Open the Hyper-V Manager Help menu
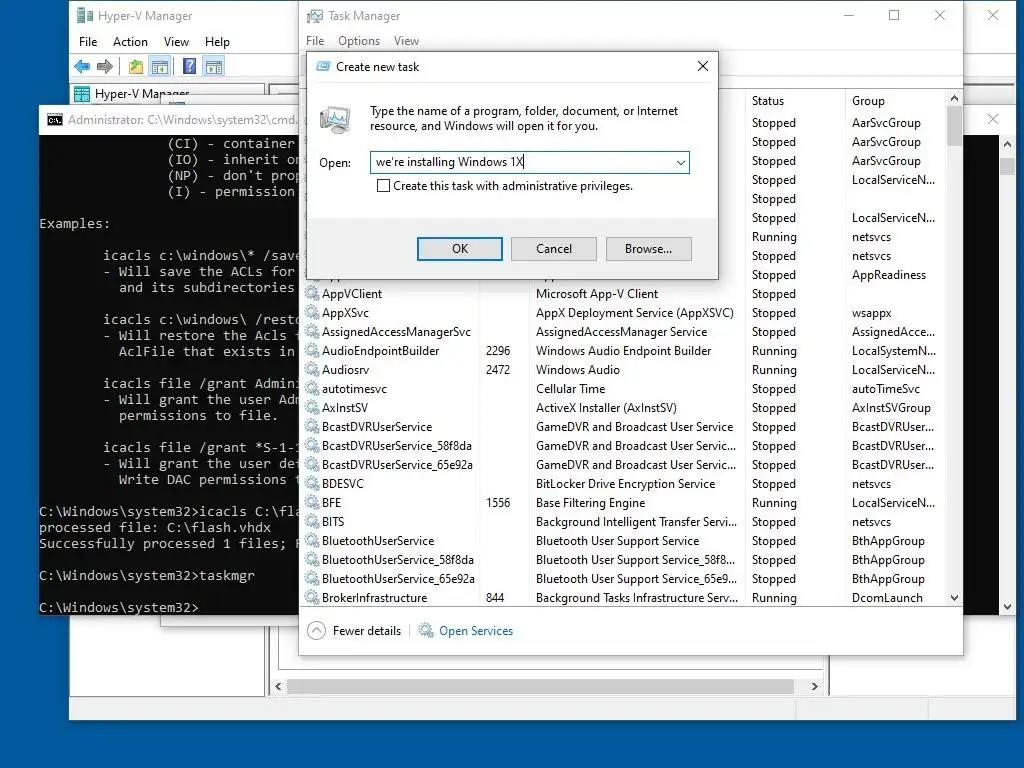This screenshot has height=768, width=1024. [217, 42]
